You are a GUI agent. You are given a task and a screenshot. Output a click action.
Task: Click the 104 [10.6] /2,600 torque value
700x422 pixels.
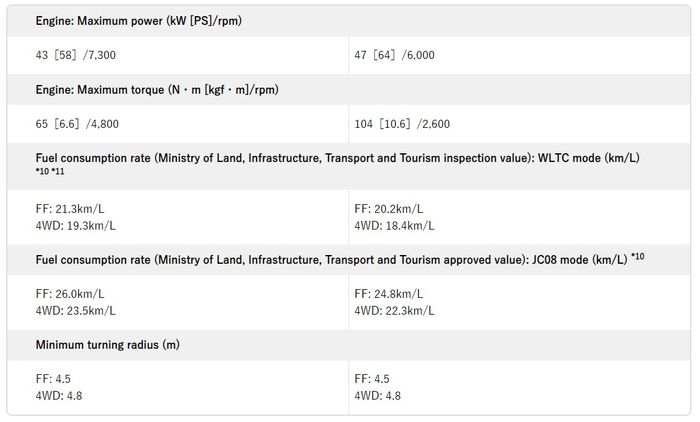[404, 124]
